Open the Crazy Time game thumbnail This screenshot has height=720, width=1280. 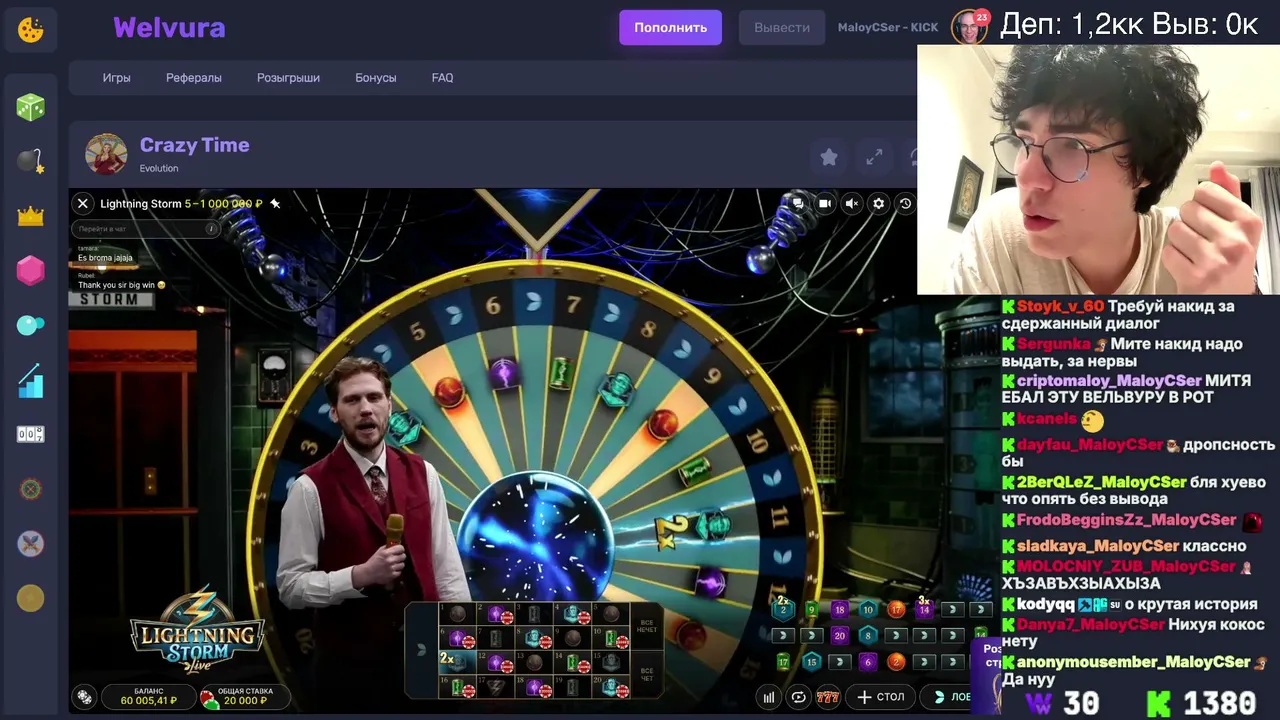[x=106, y=155]
